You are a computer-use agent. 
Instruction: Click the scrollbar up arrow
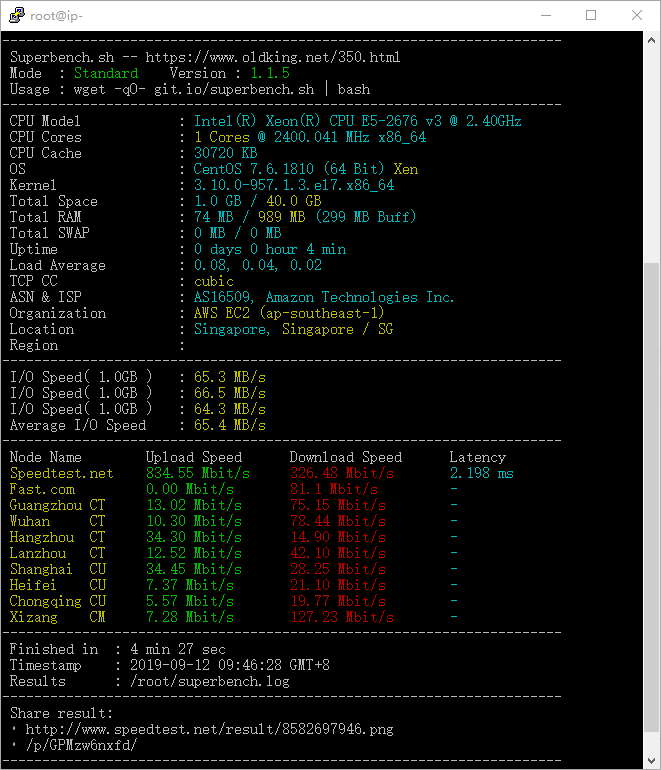[651, 40]
